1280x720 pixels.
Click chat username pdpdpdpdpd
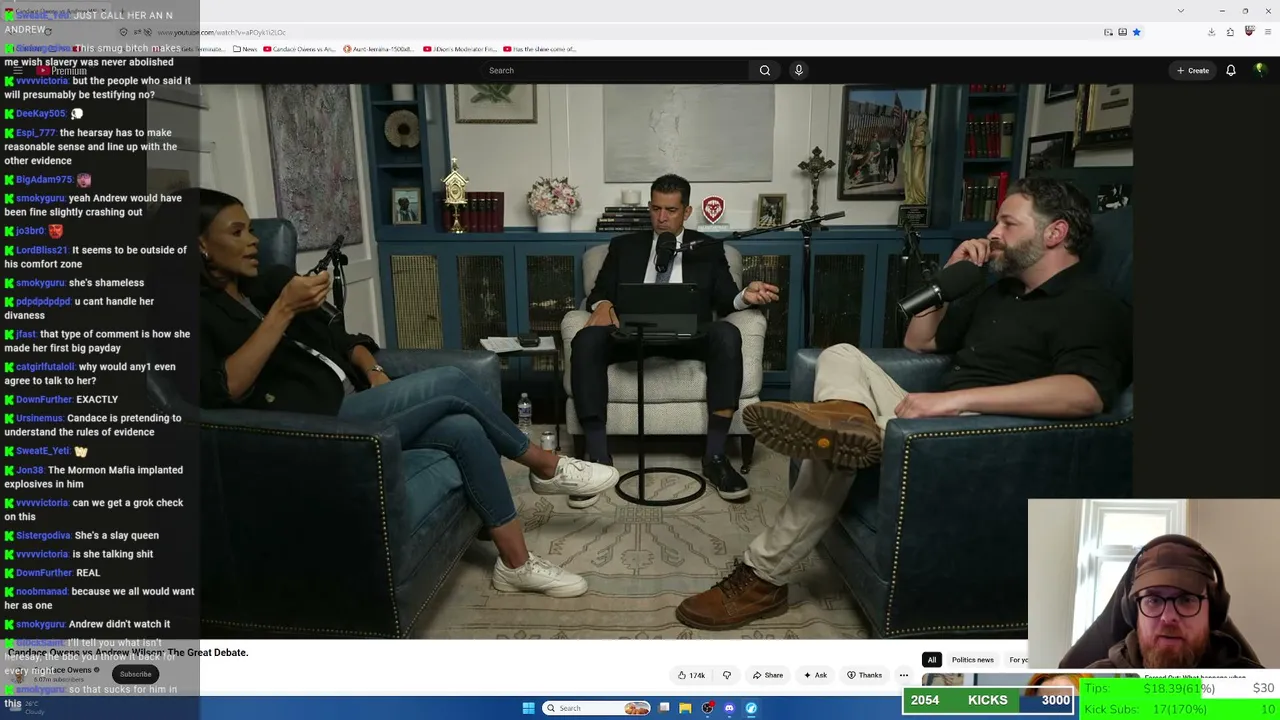click(x=43, y=301)
